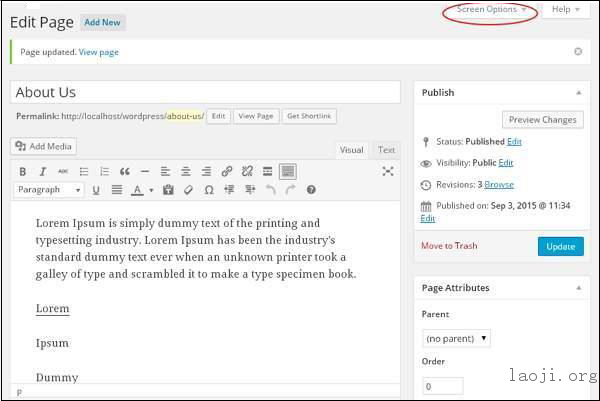Open the Screen Options panel
The image size is (600, 401).
click(491, 9)
